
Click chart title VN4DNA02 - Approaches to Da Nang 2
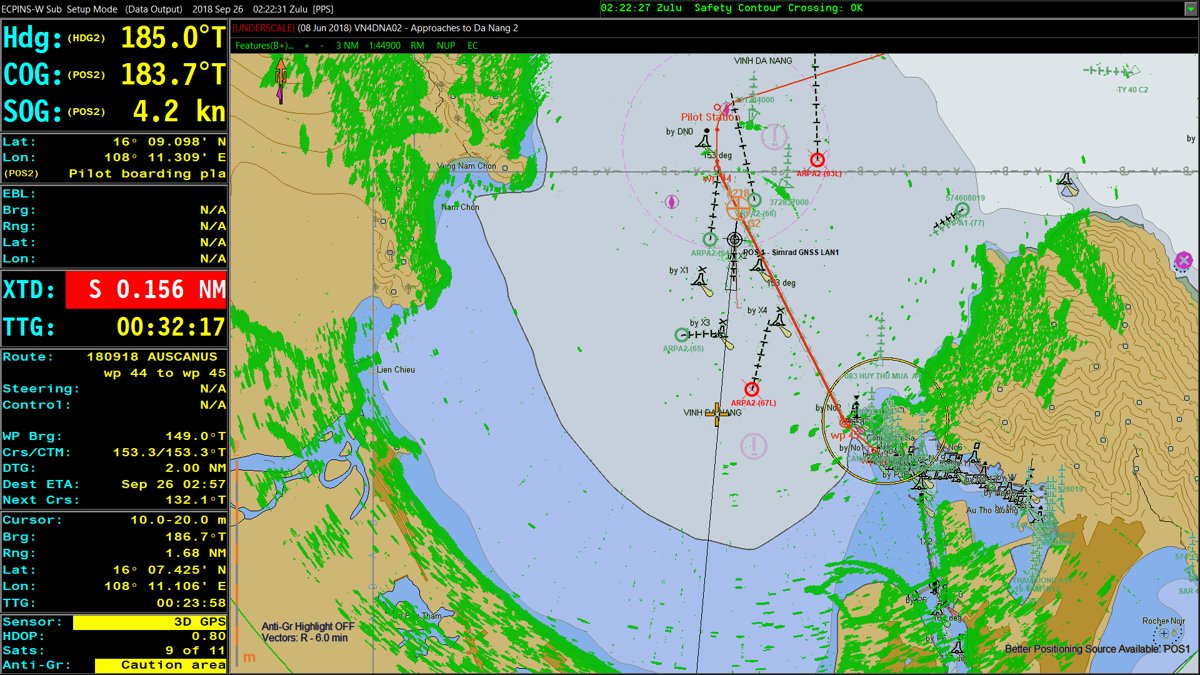[438, 28]
